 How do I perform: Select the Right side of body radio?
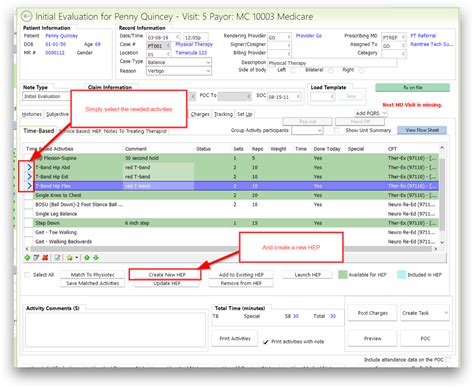click(361, 70)
